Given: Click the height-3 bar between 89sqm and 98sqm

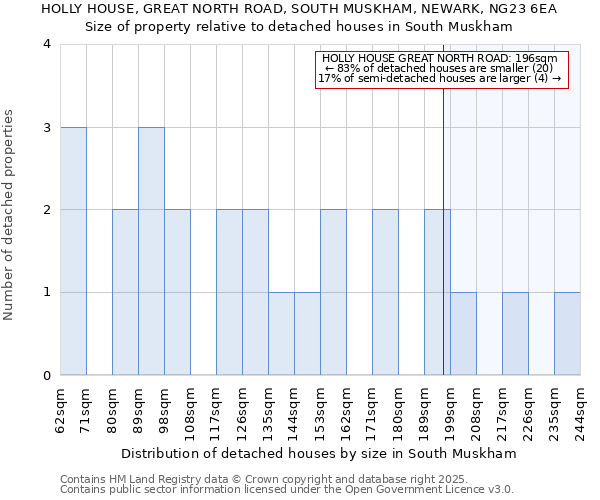Looking at the screenshot, I should [151, 251].
